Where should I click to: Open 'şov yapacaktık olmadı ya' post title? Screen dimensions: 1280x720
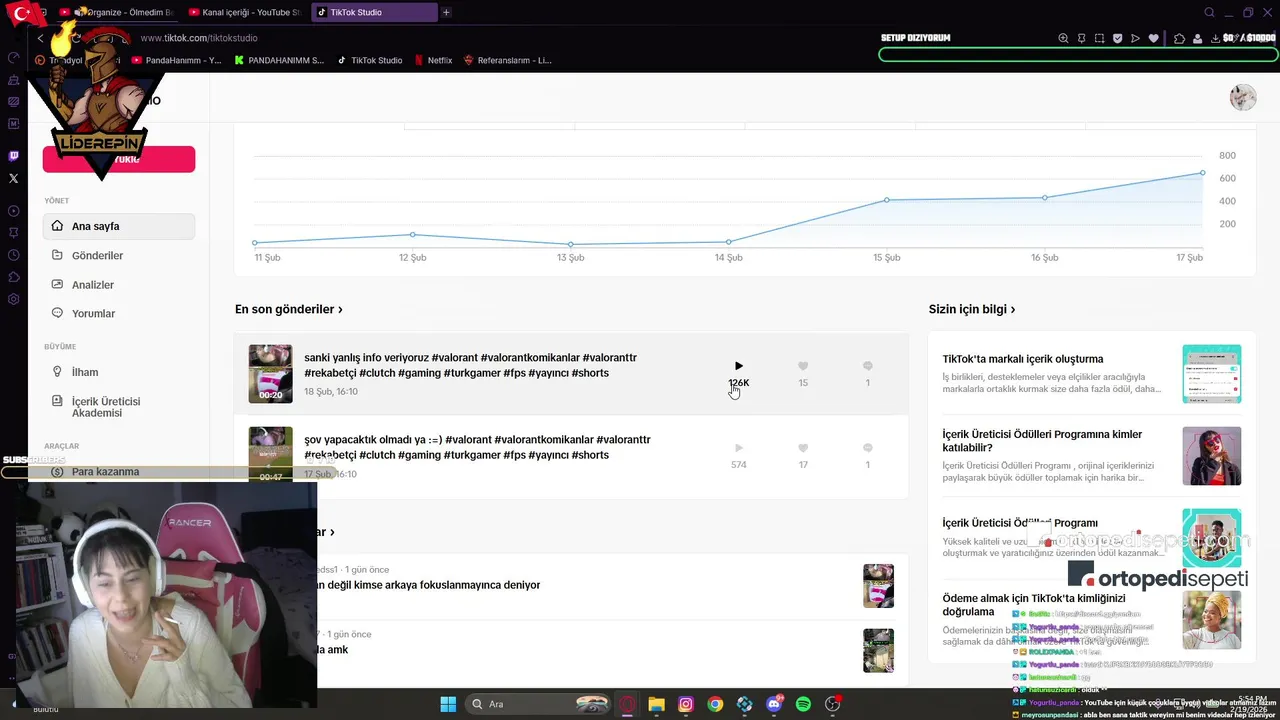pos(477,447)
